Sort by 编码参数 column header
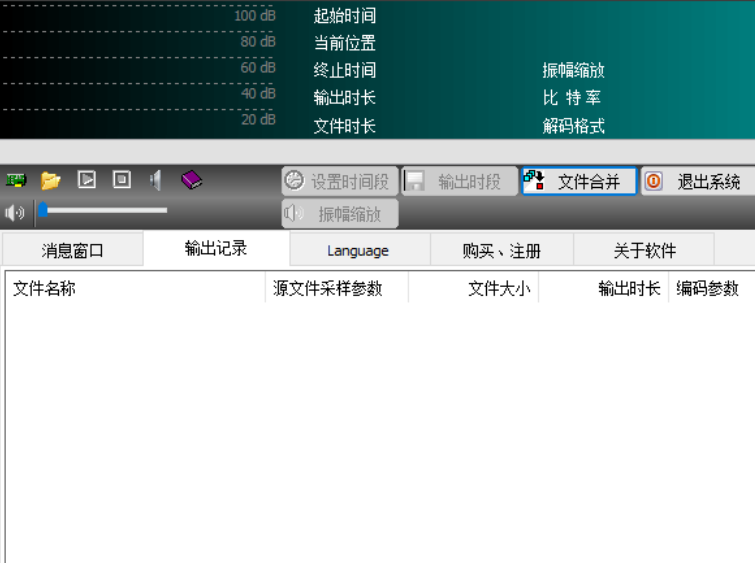Image resolution: width=755 pixels, height=563 pixels. coord(712,288)
